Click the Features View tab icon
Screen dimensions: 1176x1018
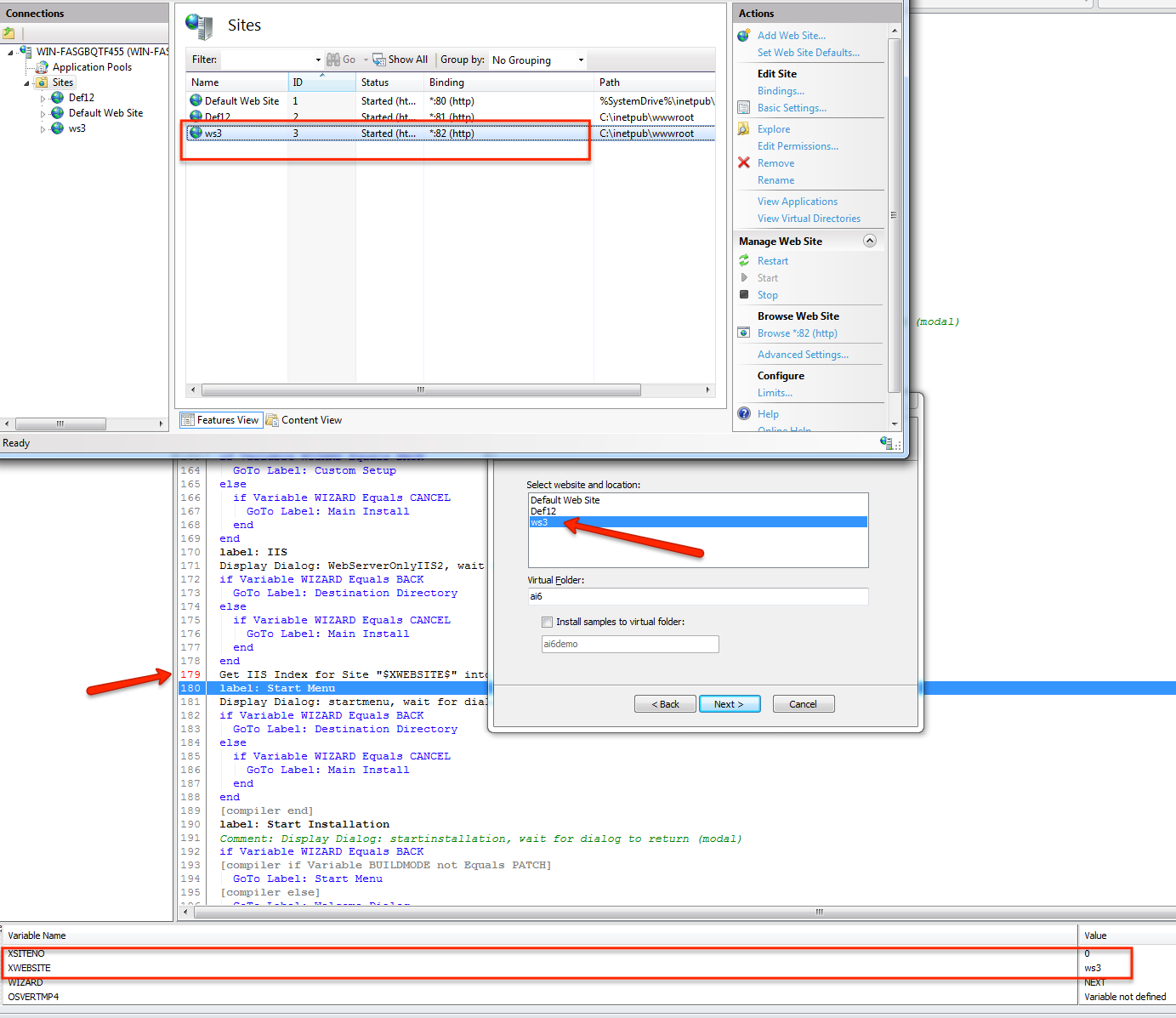pyautogui.click(x=188, y=420)
